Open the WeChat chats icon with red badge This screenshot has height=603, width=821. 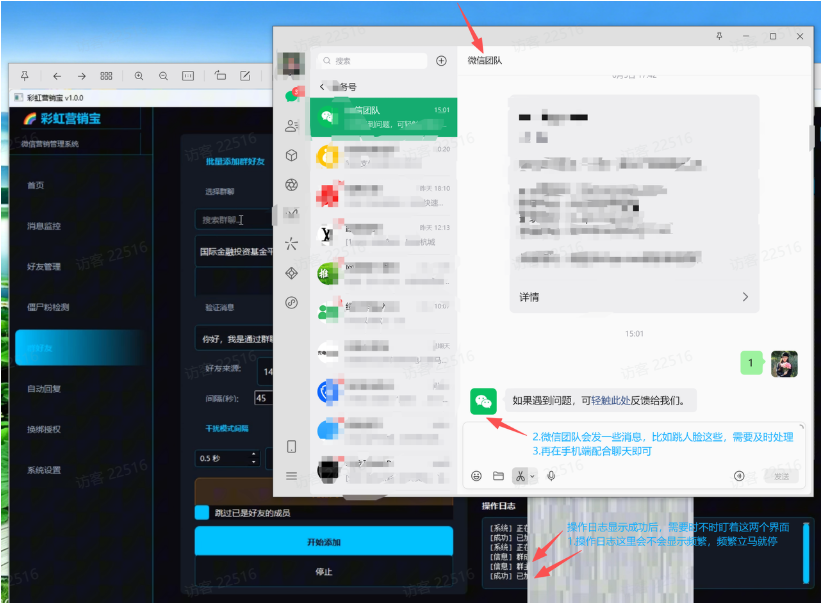click(x=292, y=95)
